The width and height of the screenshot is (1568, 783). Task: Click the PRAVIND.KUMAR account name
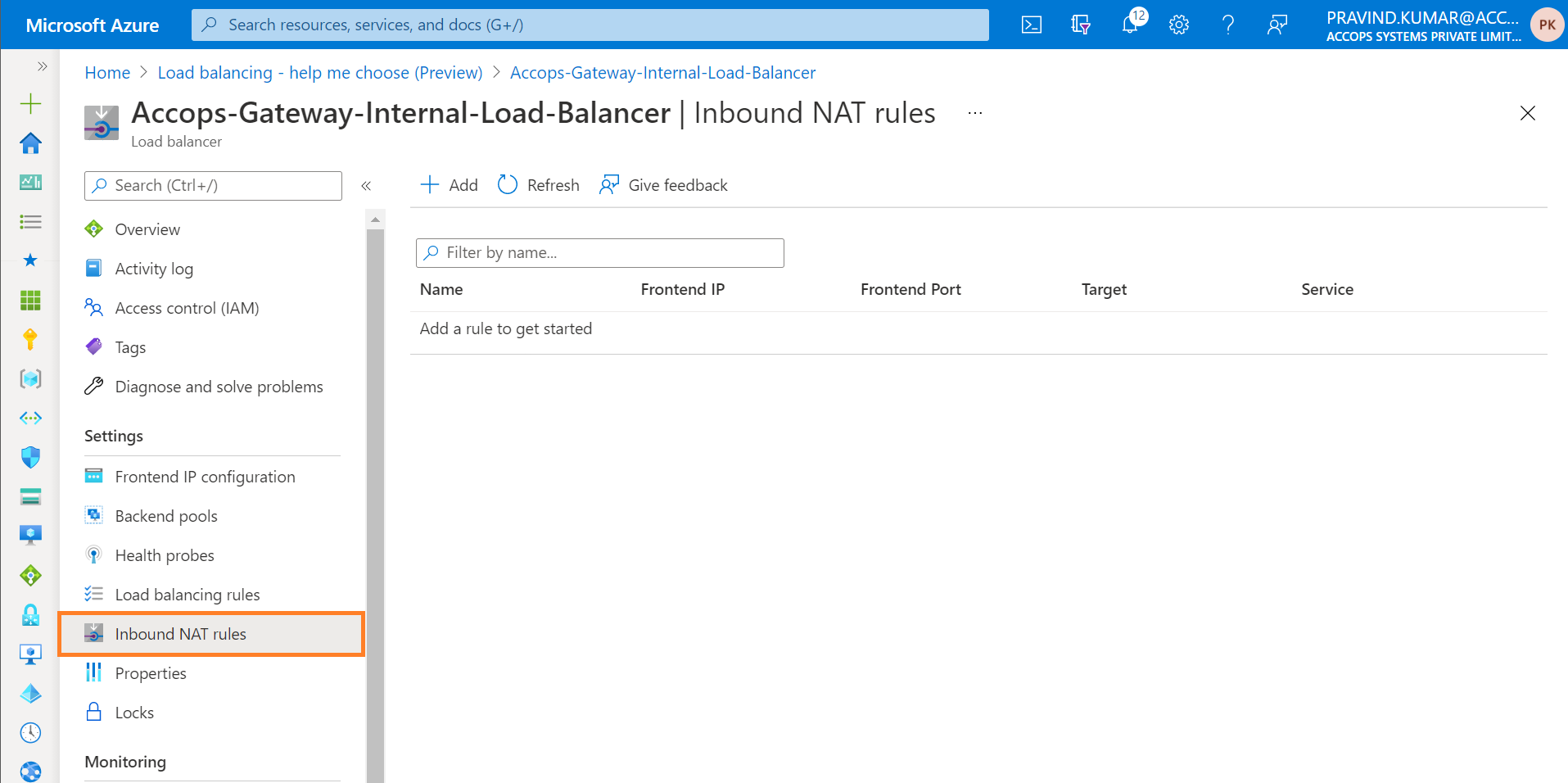[x=1422, y=18]
